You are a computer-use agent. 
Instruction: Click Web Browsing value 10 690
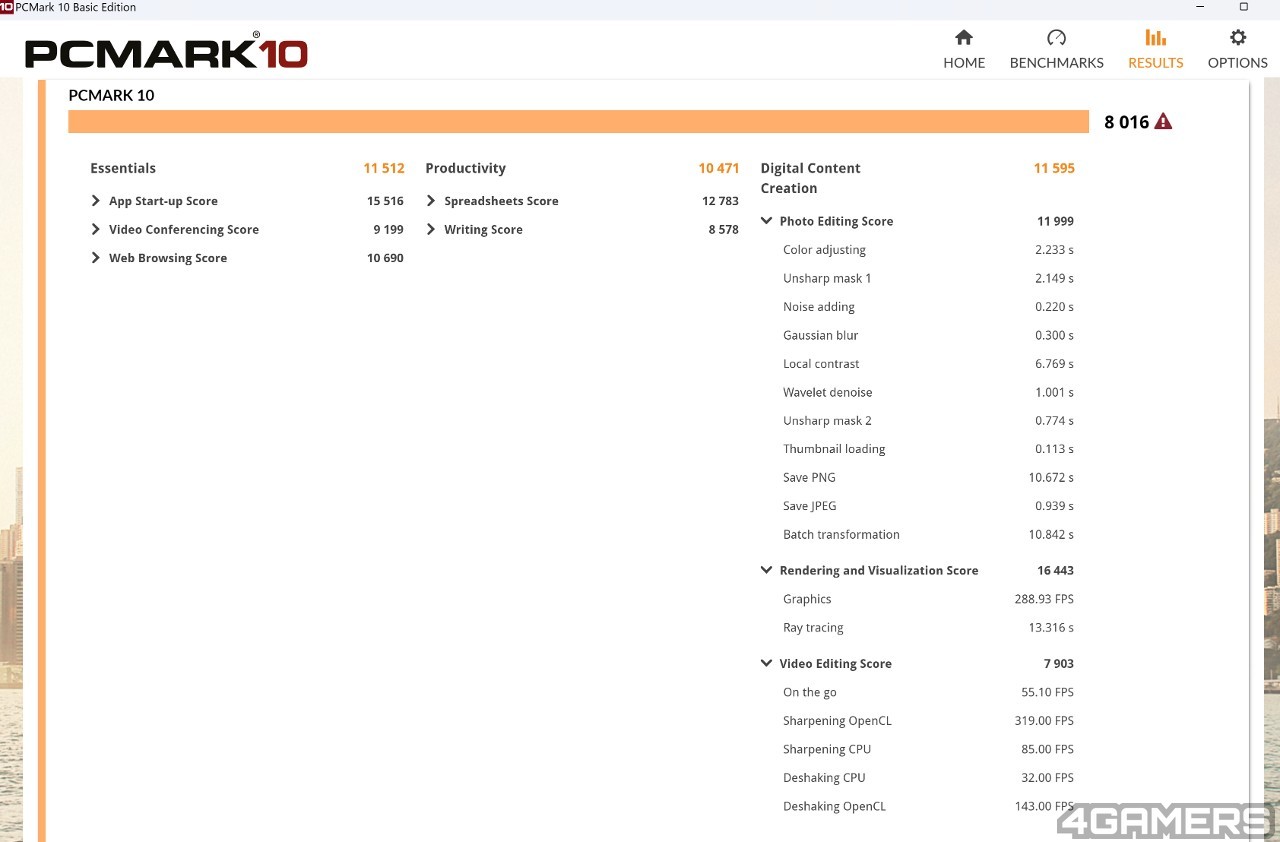pos(385,258)
